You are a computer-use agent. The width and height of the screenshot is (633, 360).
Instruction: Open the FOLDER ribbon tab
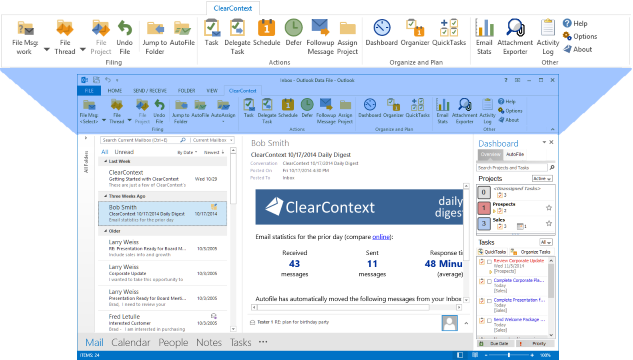[x=187, y=91]
